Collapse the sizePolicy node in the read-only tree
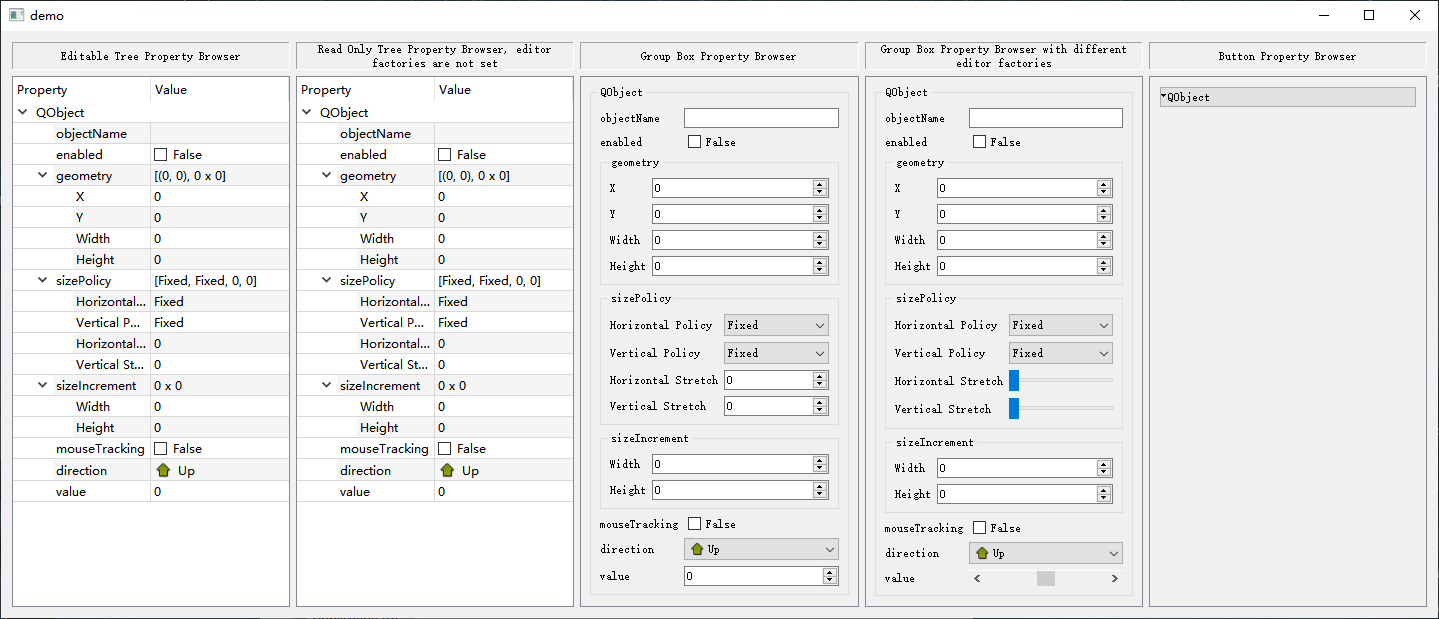 [x=326, y=280]
